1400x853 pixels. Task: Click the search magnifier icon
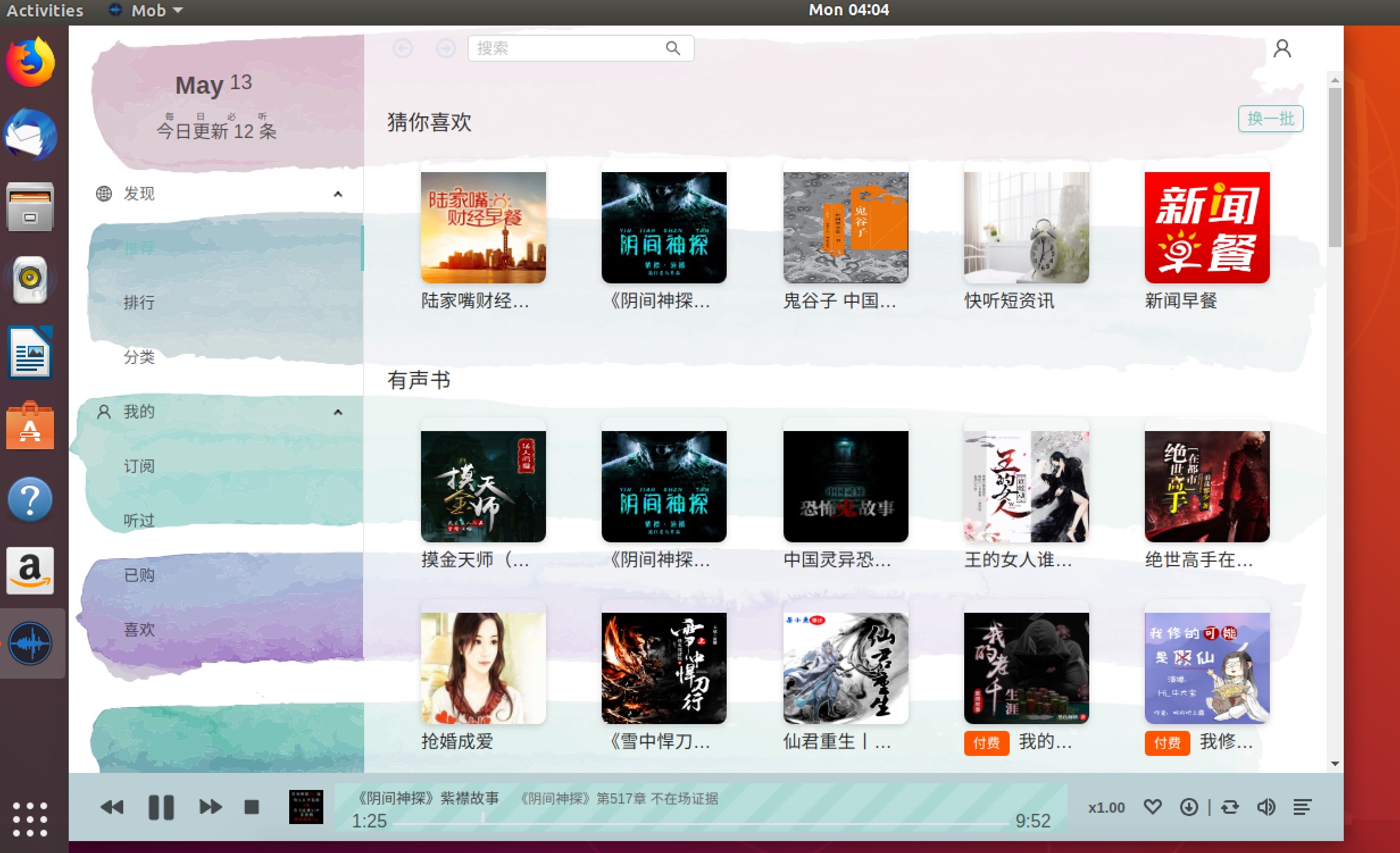click(x=673, y=48)
